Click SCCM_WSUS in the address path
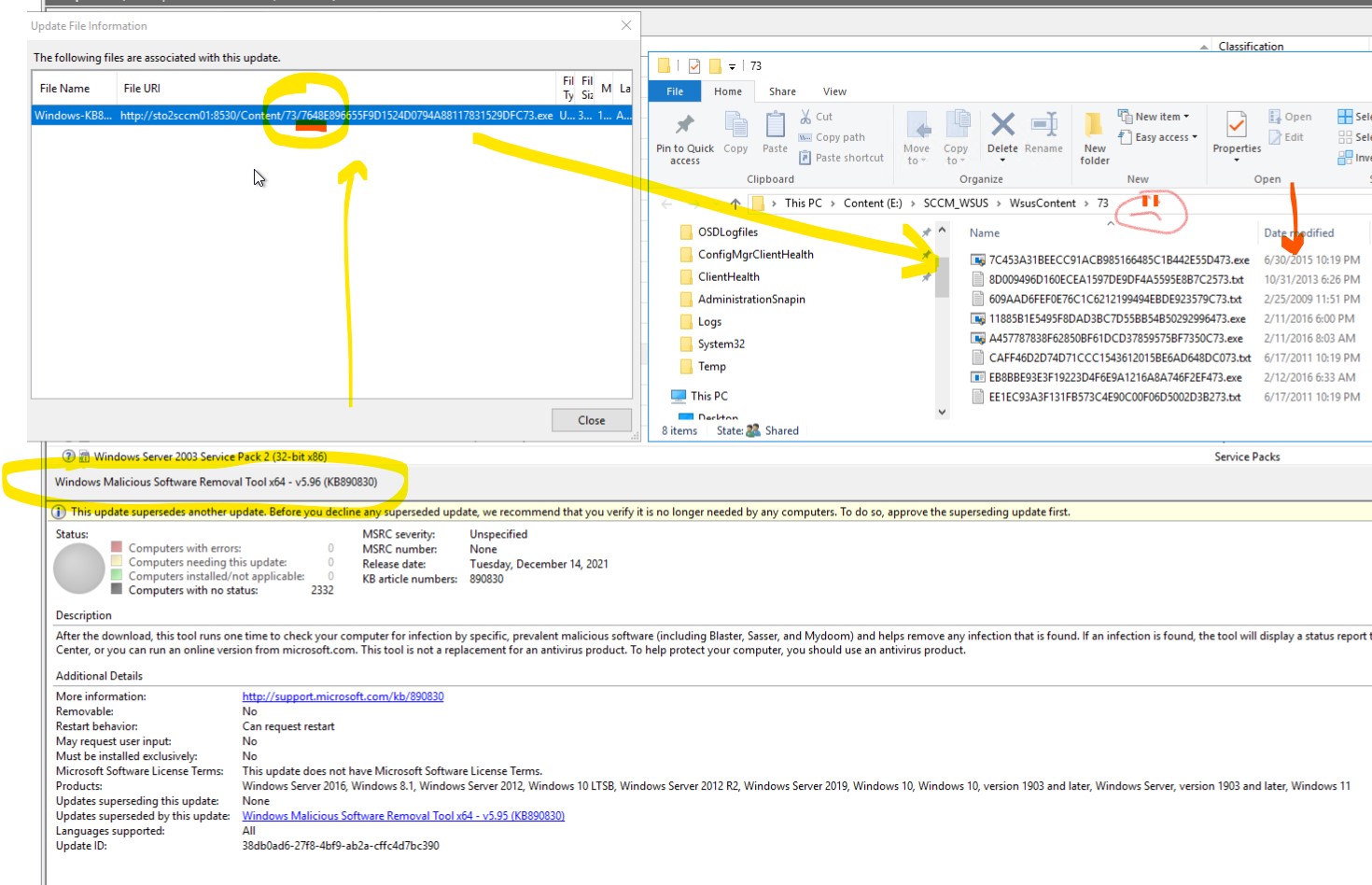This screenshot has width=1372, height=885. click(x=956, y=204)
